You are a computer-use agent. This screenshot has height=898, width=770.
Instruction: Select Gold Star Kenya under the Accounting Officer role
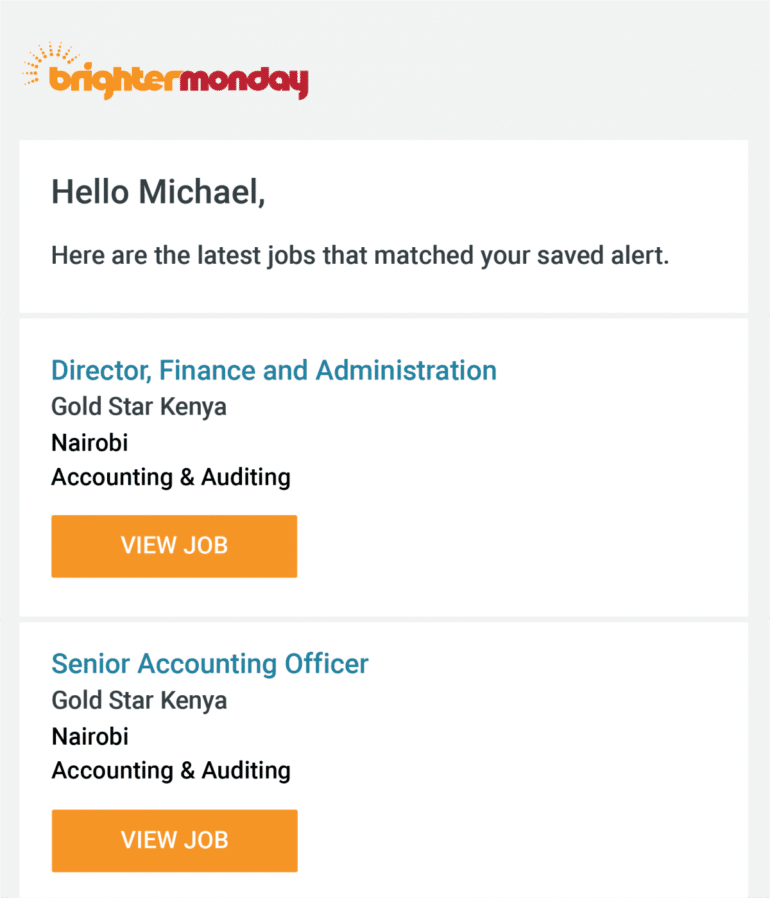click(138, 700)
